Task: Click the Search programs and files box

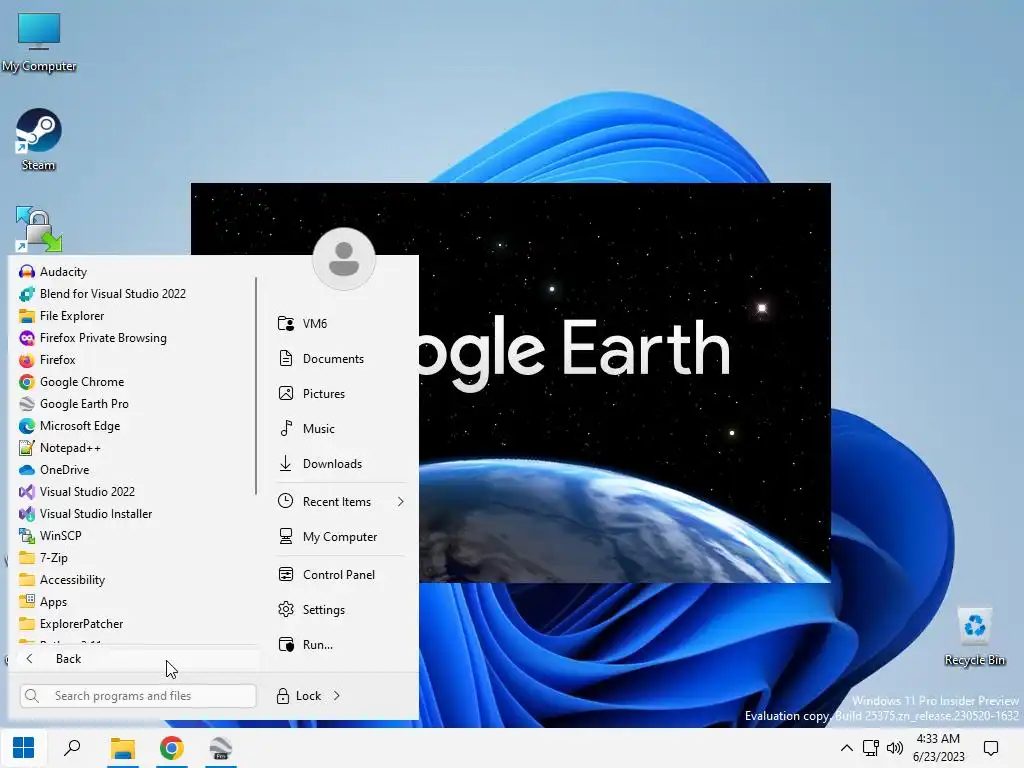Action: pos(138,696)
